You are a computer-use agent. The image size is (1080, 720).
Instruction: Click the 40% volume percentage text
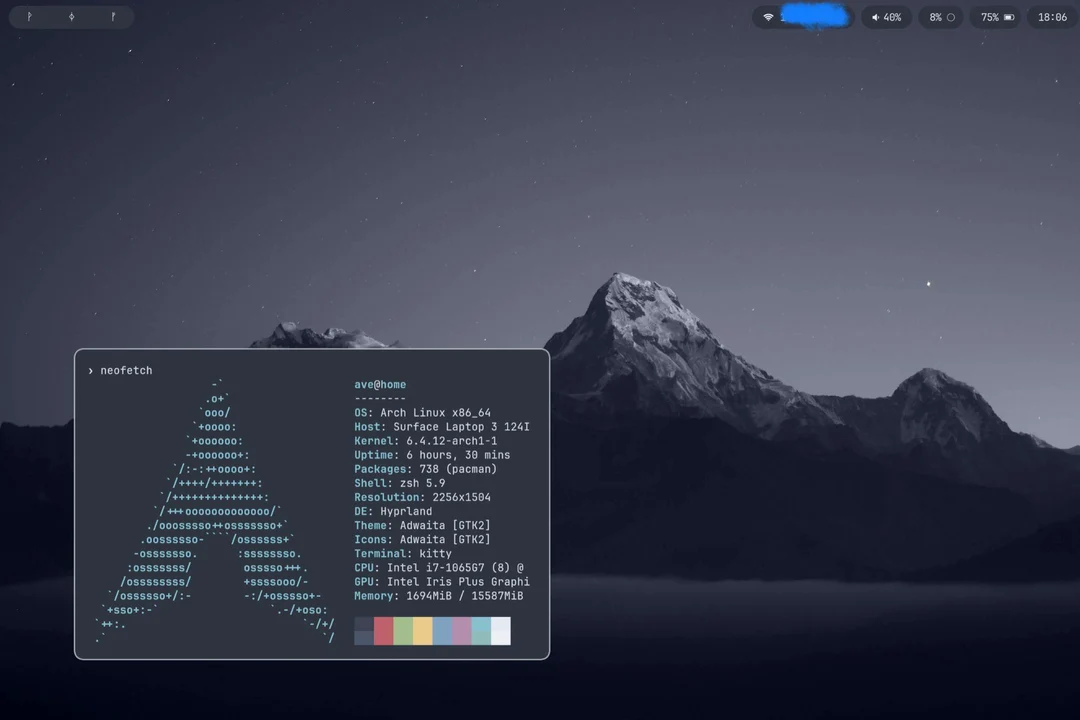point(892,17)
